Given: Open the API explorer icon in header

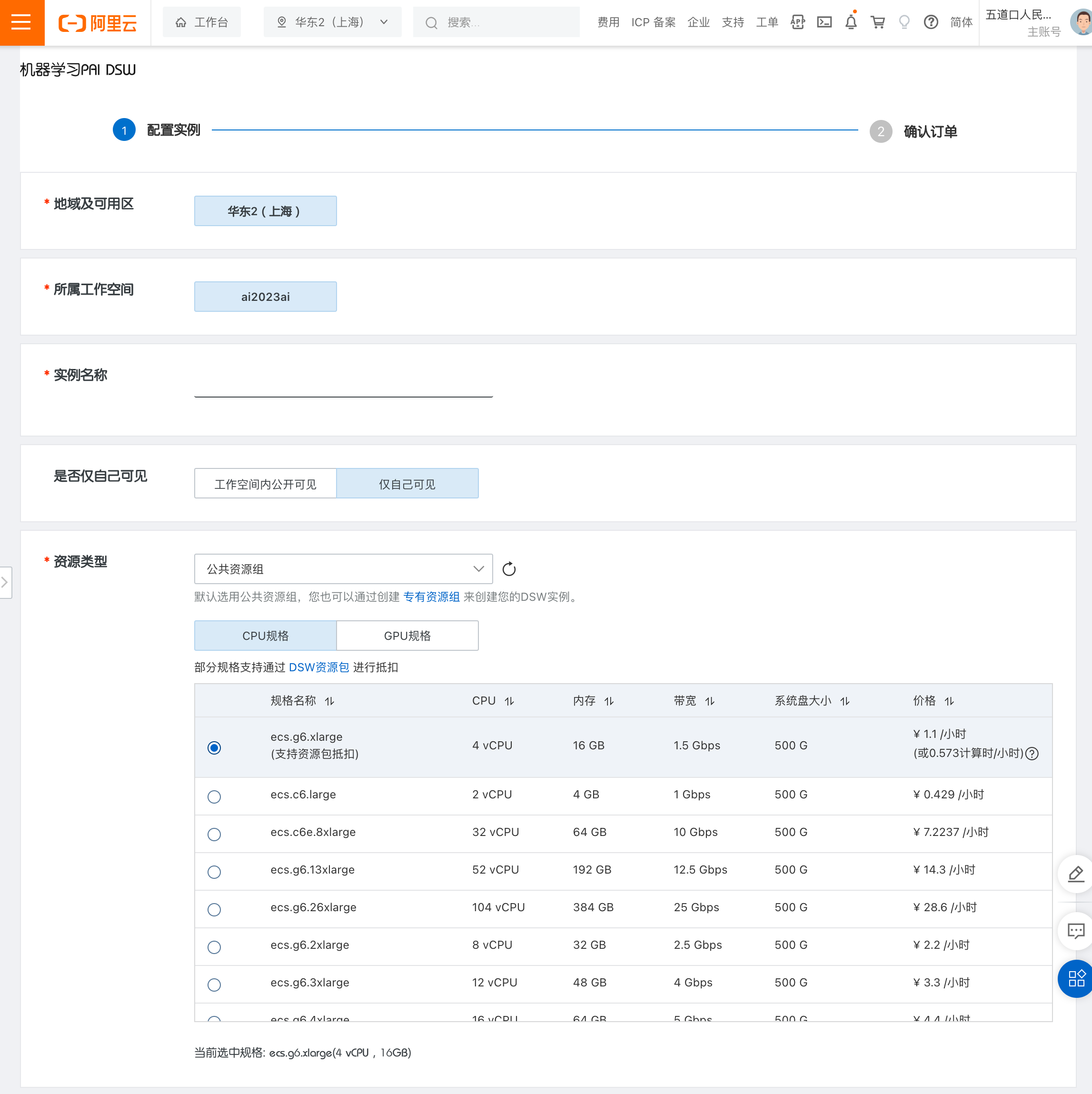Looking at the screenshot, I should [798, 22].
